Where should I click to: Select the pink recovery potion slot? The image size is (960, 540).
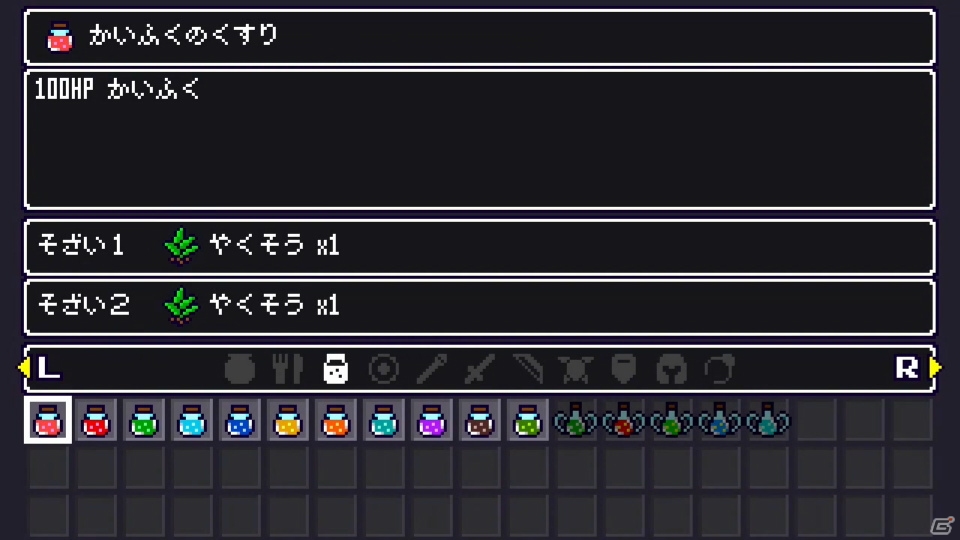point(48,420)
